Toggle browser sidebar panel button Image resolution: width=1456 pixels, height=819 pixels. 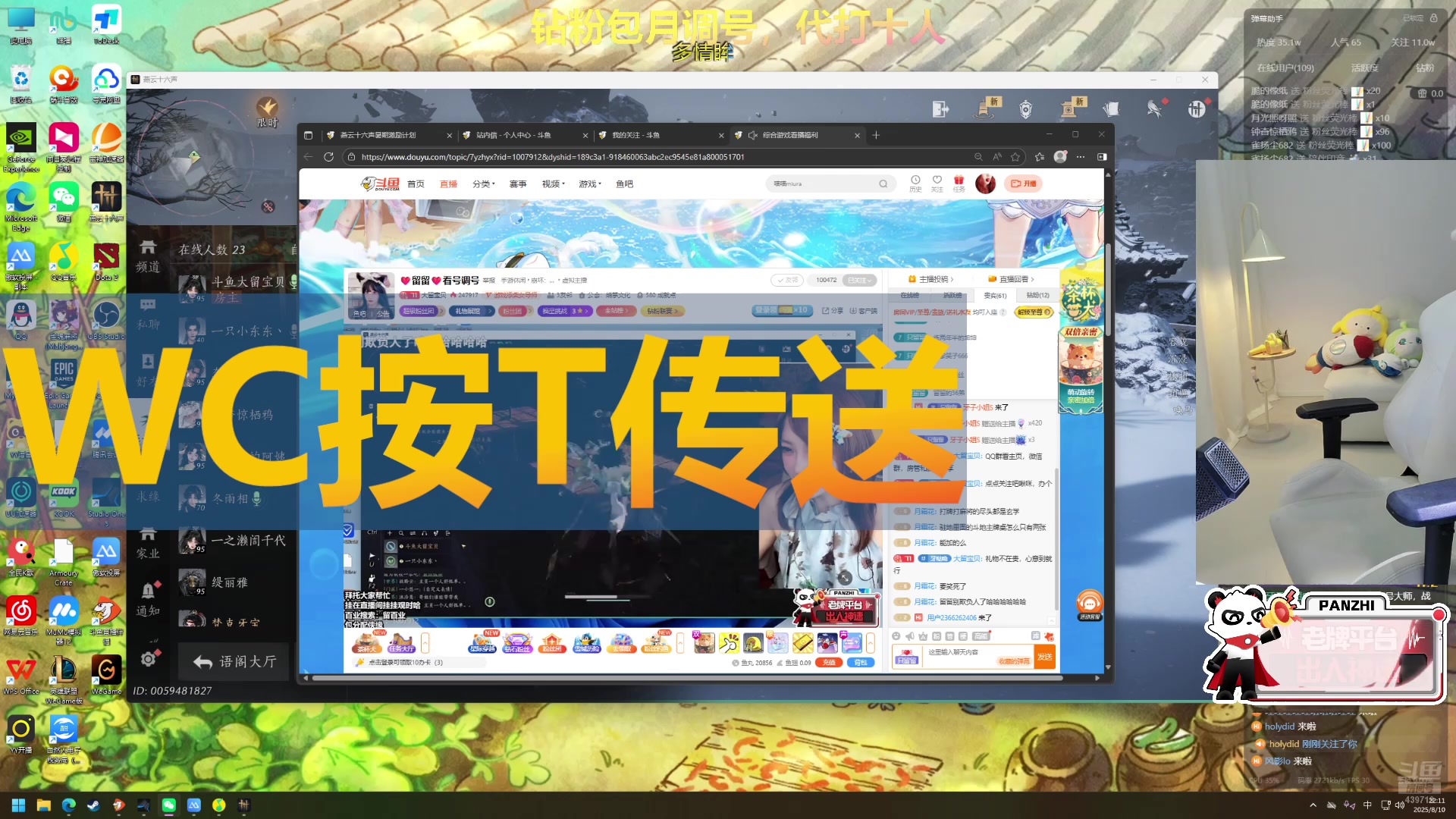pyautogui.click(x=1102, y=157)
